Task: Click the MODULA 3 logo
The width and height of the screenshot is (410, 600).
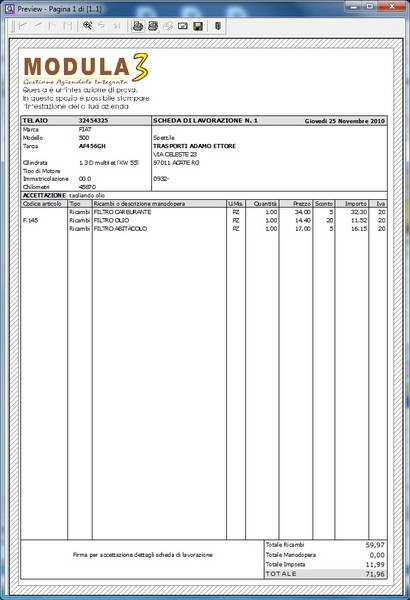Action: (x=86, y=68)
